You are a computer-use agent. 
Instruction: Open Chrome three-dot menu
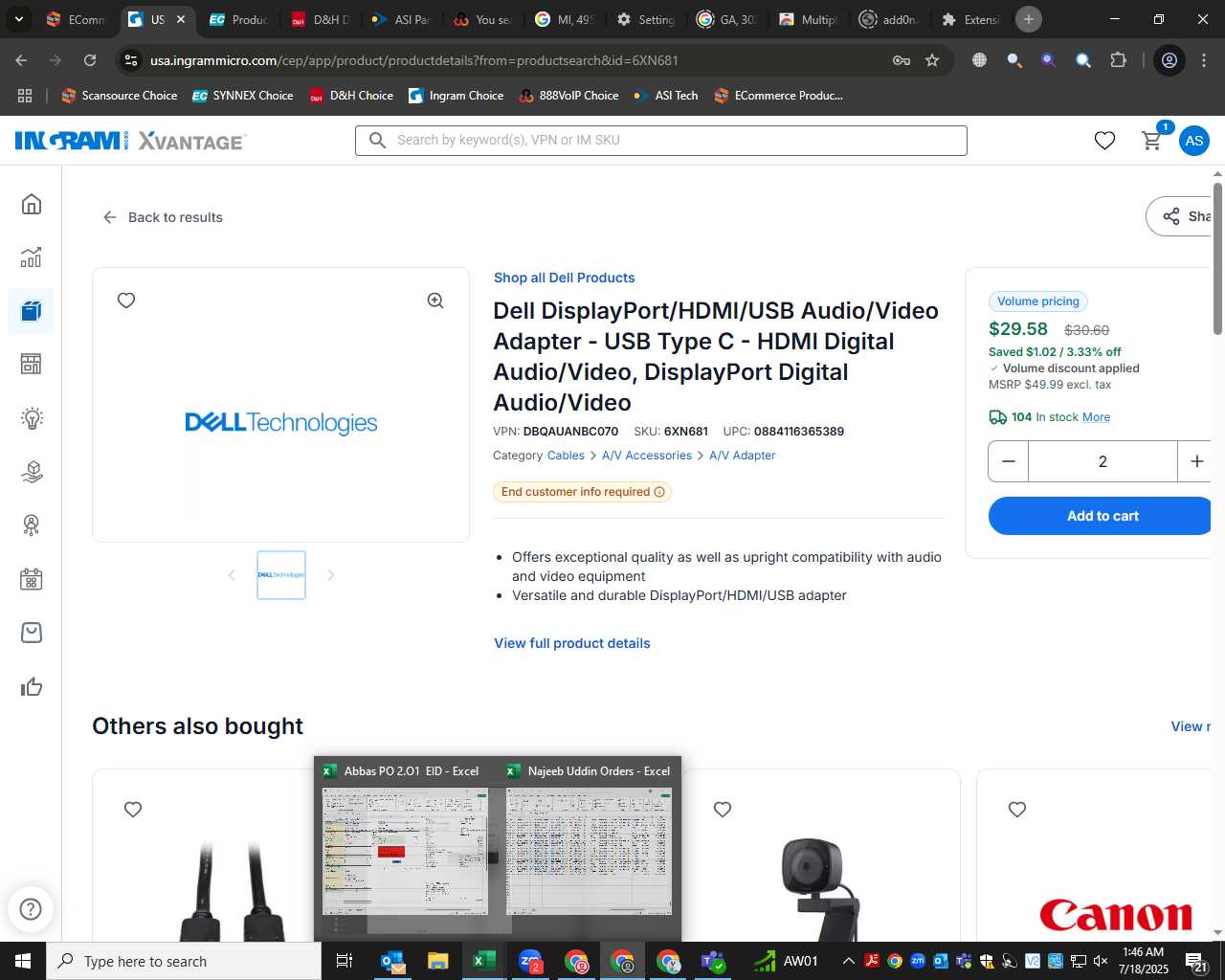click(x=1203, y=60)
